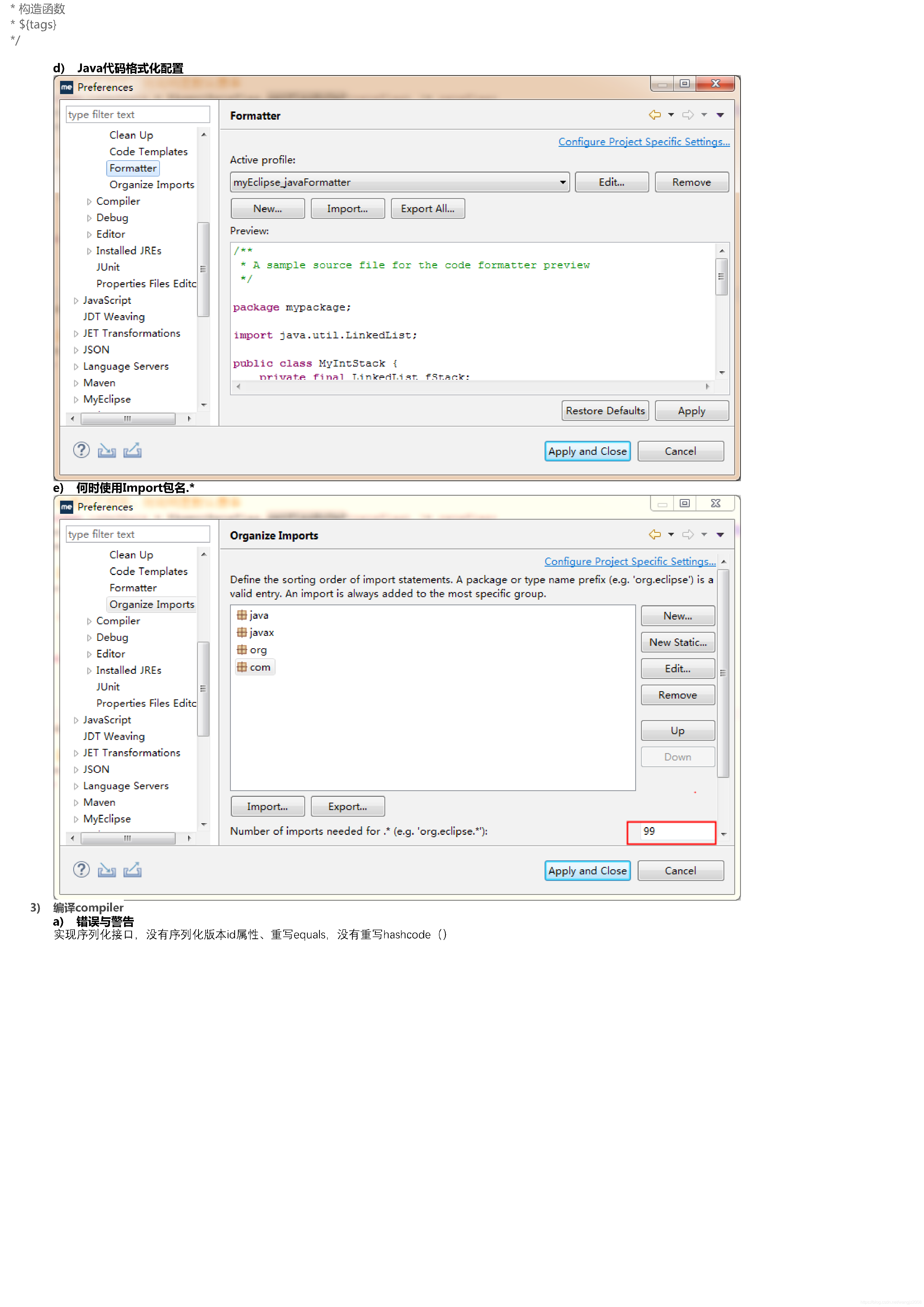924x1307 pixels.
Task: Expand the Language Servers tree node
Action: pos(77,366)
